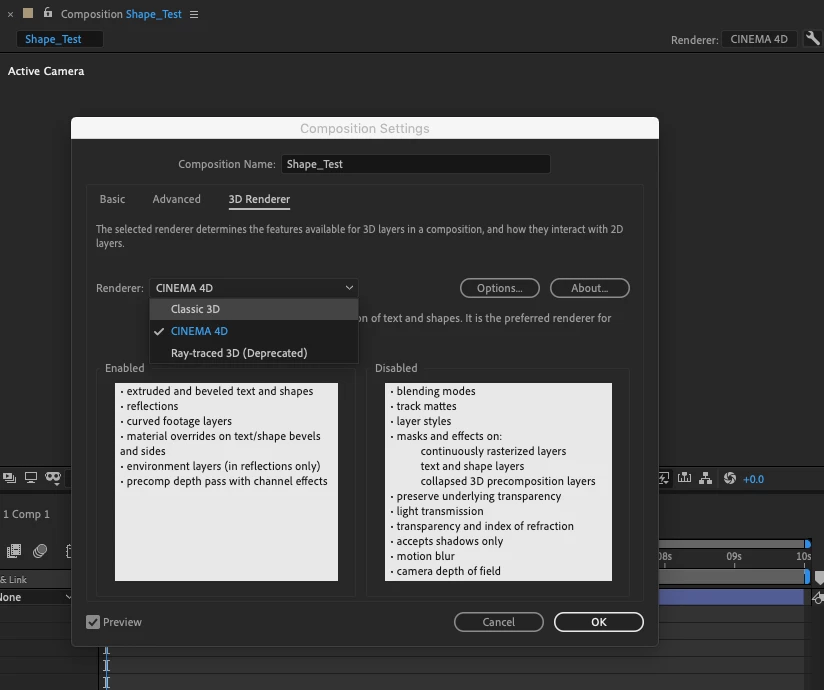Click the '& Link' column header
The height and width of the screenshot is (690, 824).
pos(14,580)
